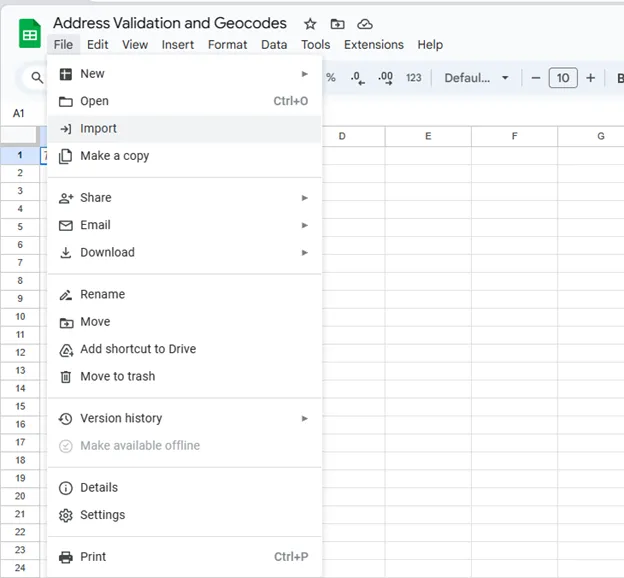
Task: Click the move-to-folder icon beside title
Action: 338,23
